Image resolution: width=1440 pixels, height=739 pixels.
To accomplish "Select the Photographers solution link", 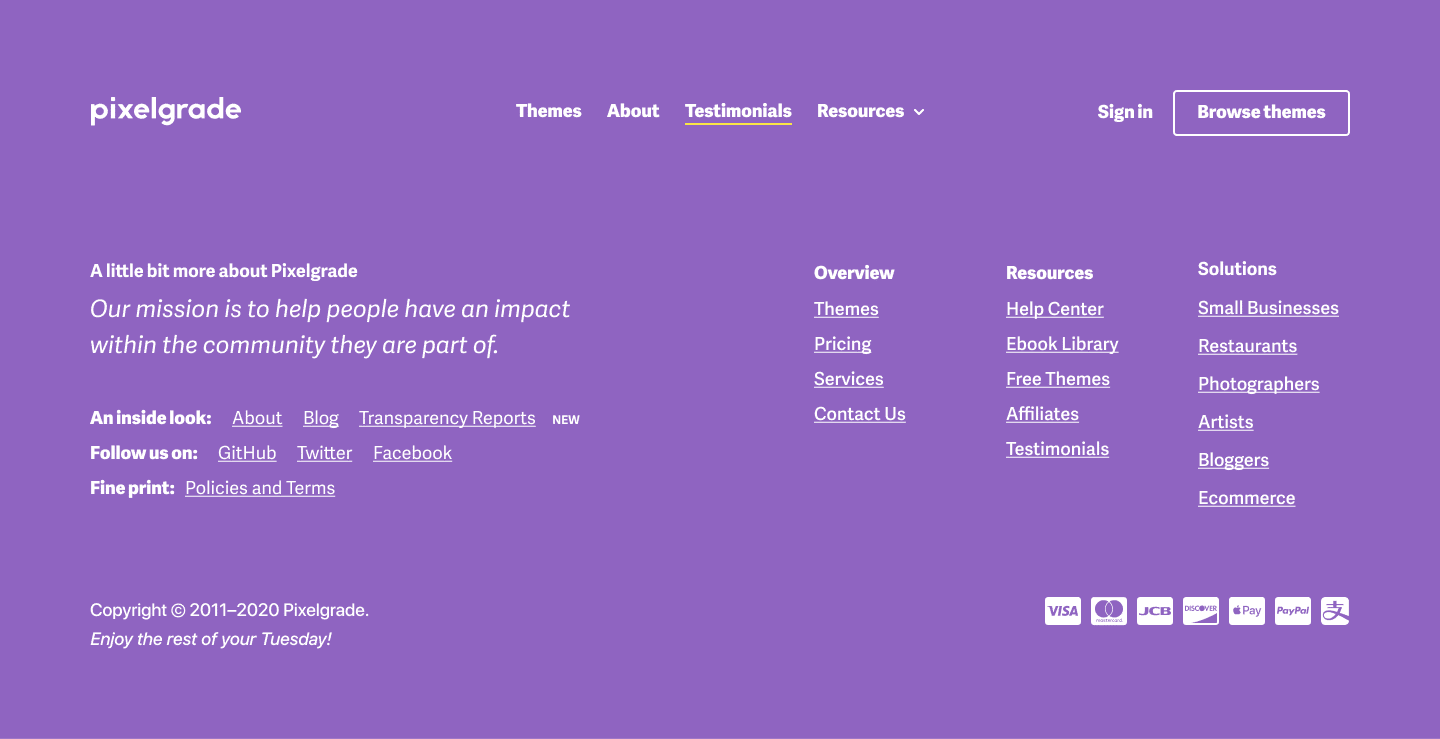I will 1258,383.
